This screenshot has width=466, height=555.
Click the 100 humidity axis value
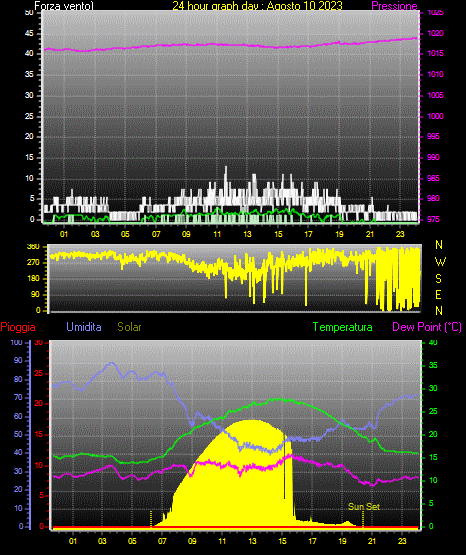pyautogui.click(x=16, y=342)
